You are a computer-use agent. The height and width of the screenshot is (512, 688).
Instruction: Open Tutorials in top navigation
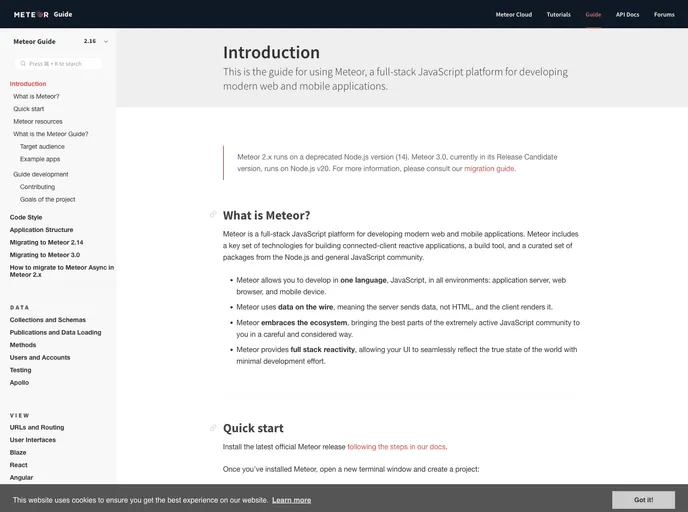click(x=559, y=14)
